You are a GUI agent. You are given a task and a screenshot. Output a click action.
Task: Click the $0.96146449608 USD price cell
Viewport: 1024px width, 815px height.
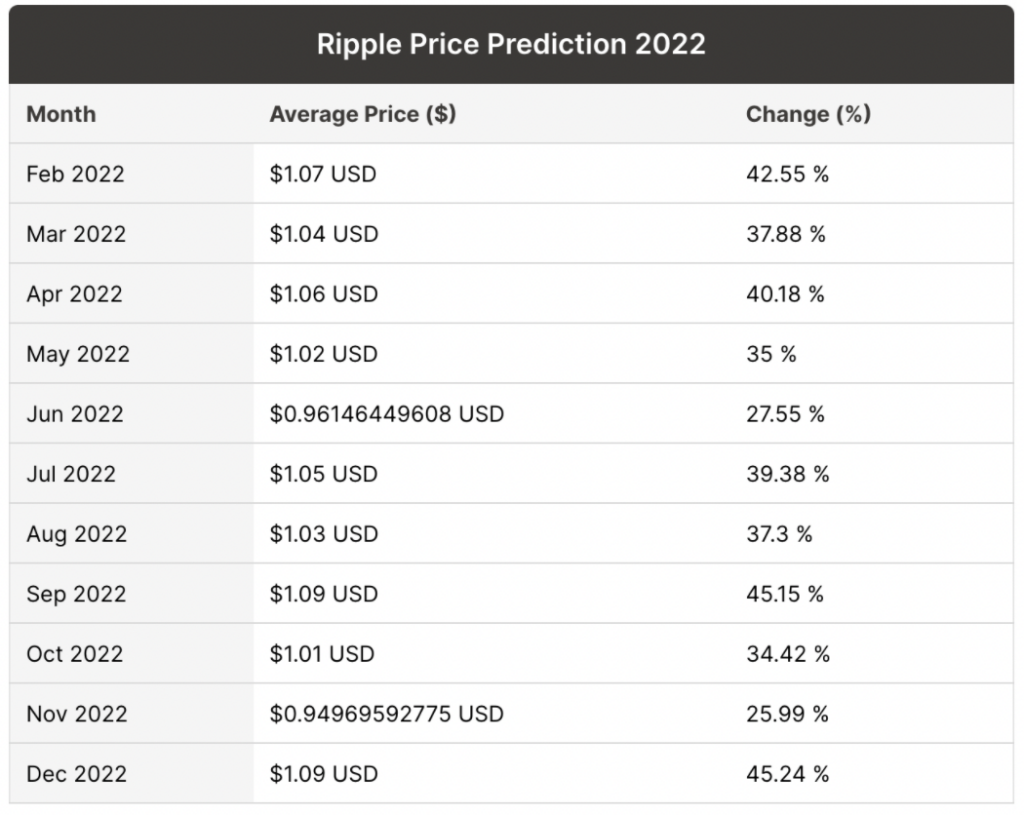[386, 414]
